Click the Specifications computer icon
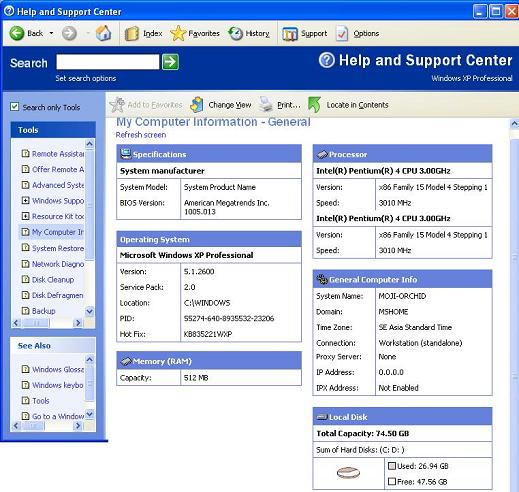The image size is (519, 492). point(126,154)
